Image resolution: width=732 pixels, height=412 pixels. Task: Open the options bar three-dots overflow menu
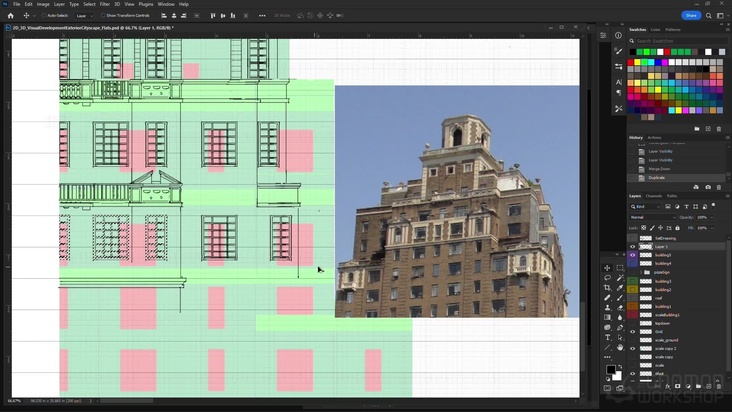click(x=262, y=15)
